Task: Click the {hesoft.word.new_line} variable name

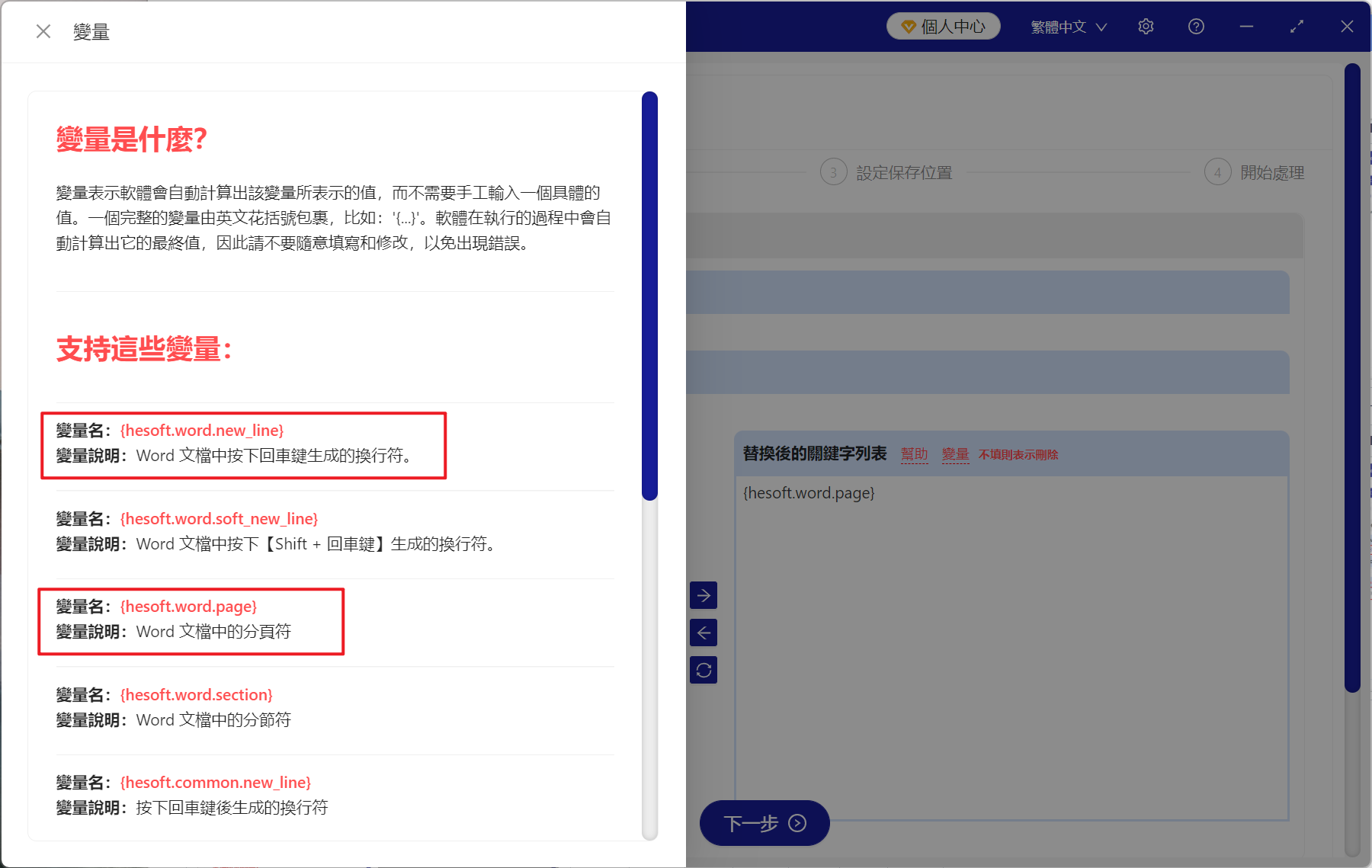Action: coord(202,430)
